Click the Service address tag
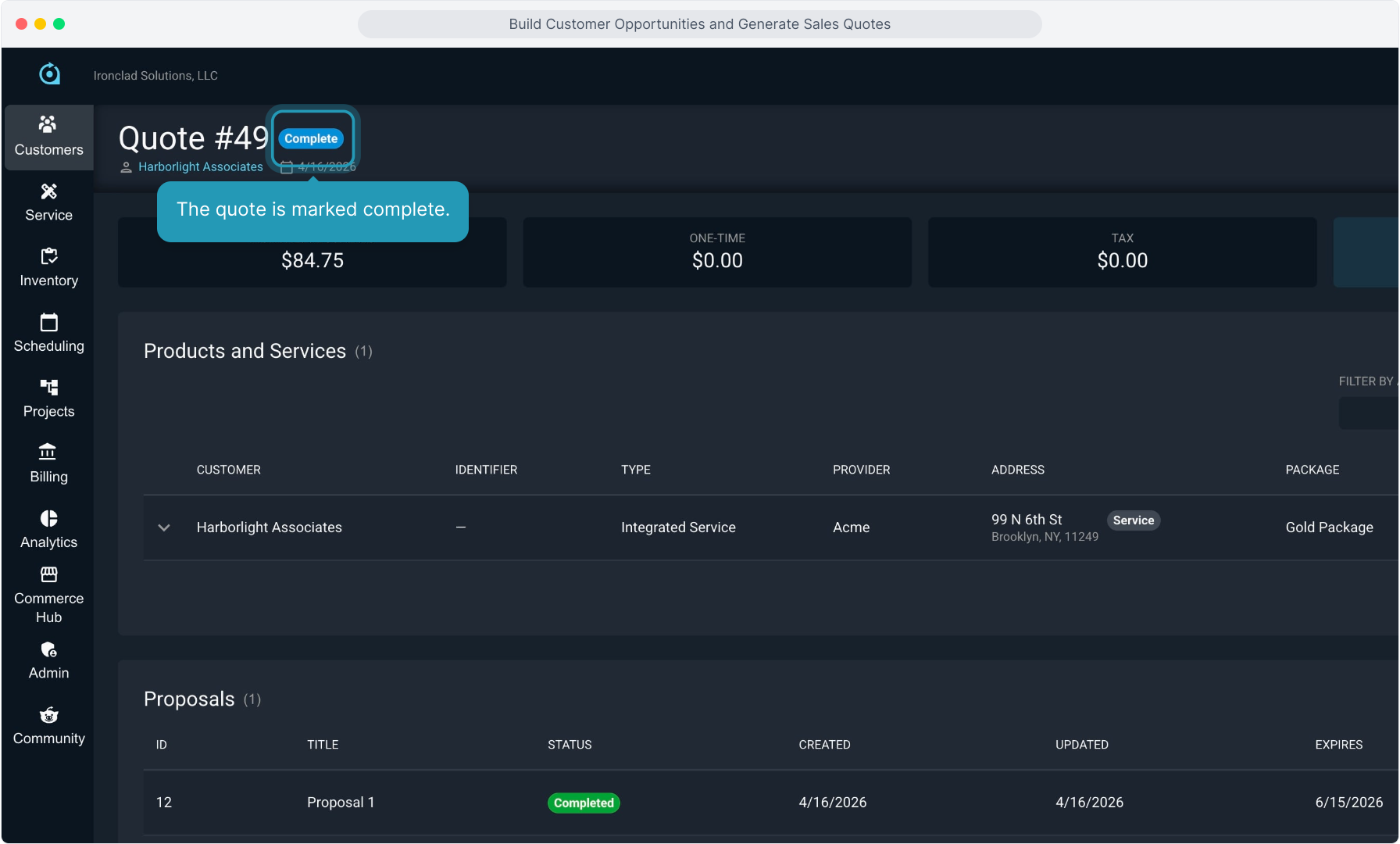 pyautogui.click(x=1133, y=520)
